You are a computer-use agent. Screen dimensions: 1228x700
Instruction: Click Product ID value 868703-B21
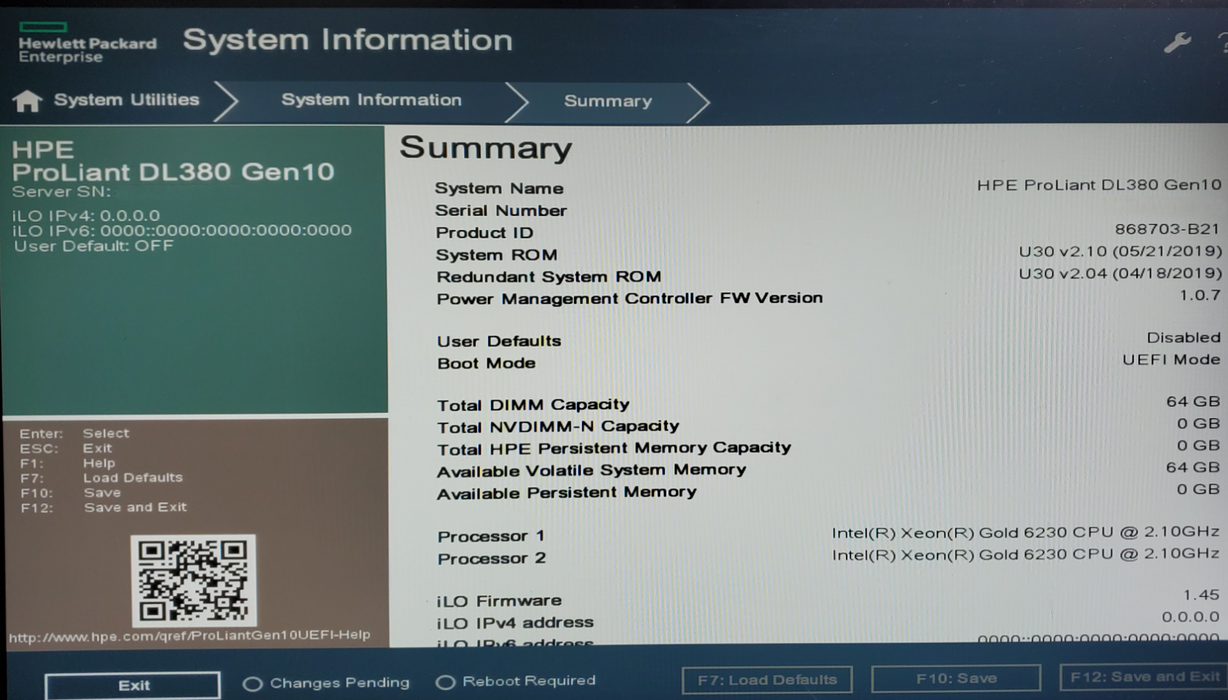(1168, 229)
